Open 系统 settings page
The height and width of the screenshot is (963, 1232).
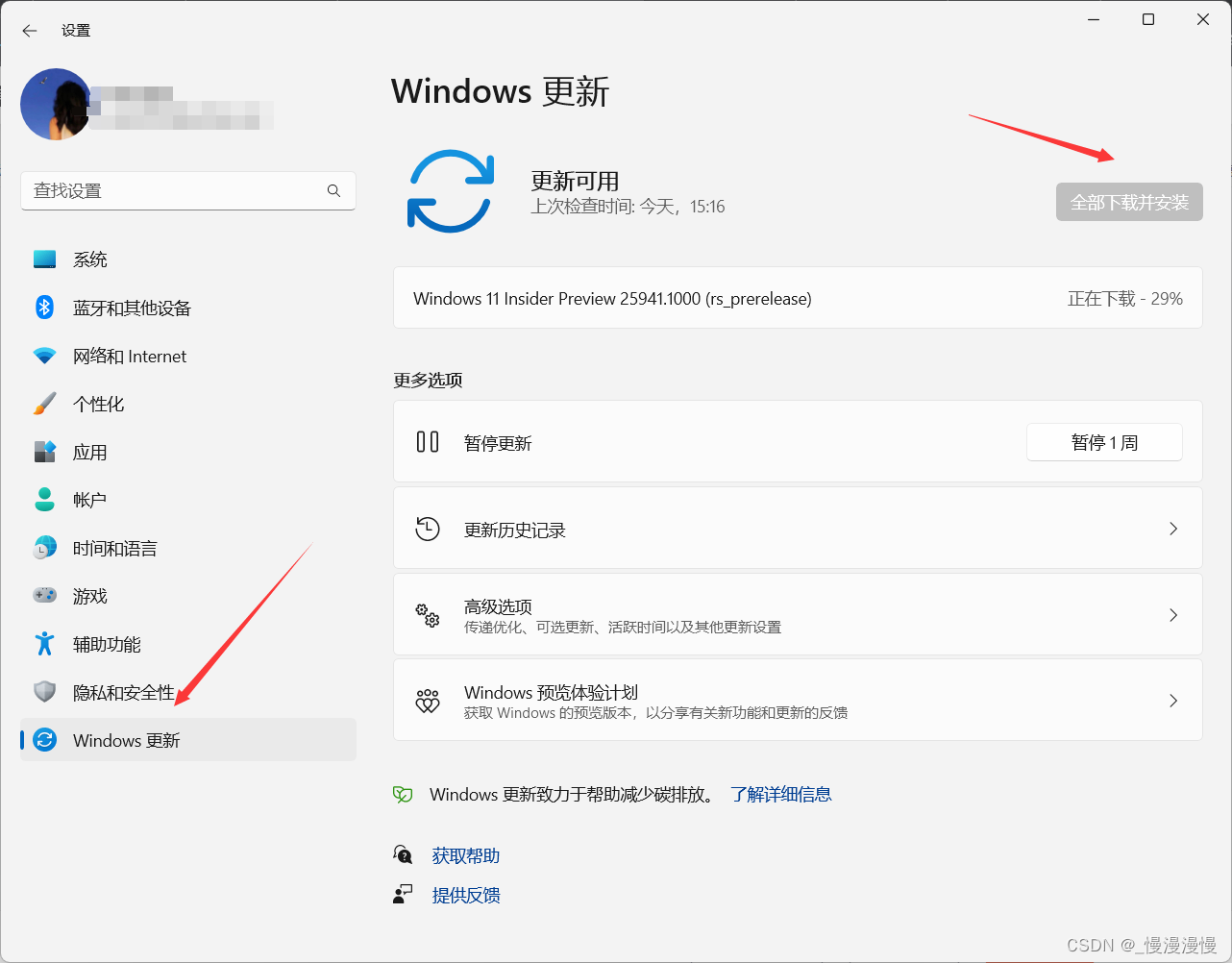tap(188, 259)
